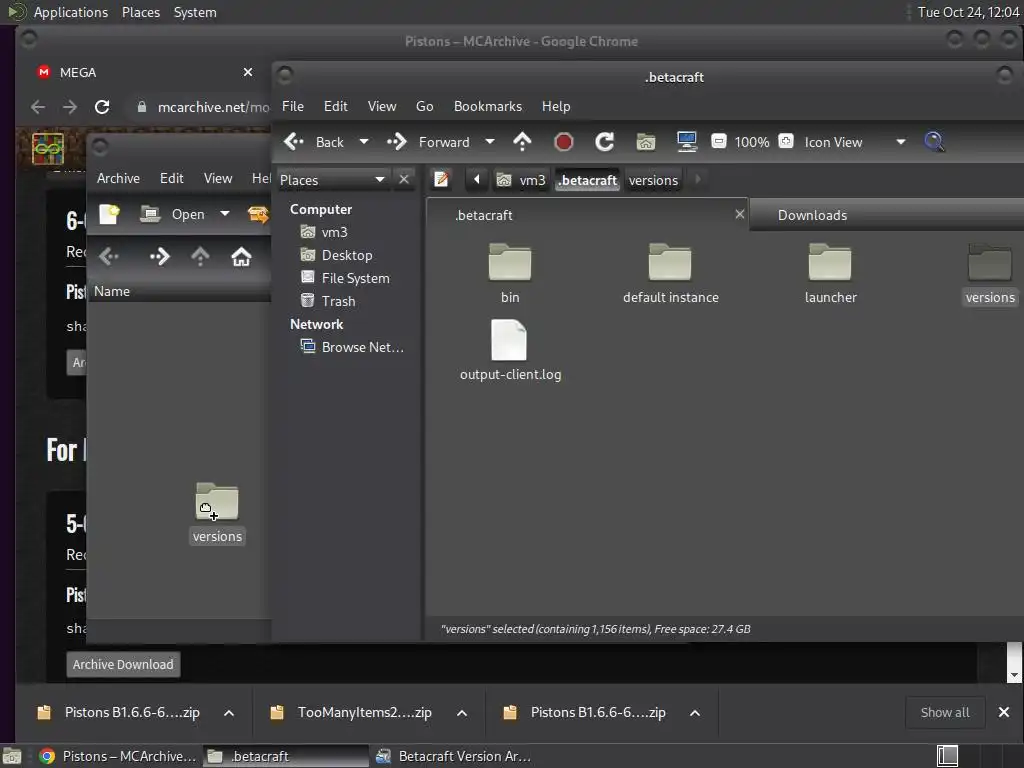Go forward in archive manager
The image size is (1024, 768).
159,257
